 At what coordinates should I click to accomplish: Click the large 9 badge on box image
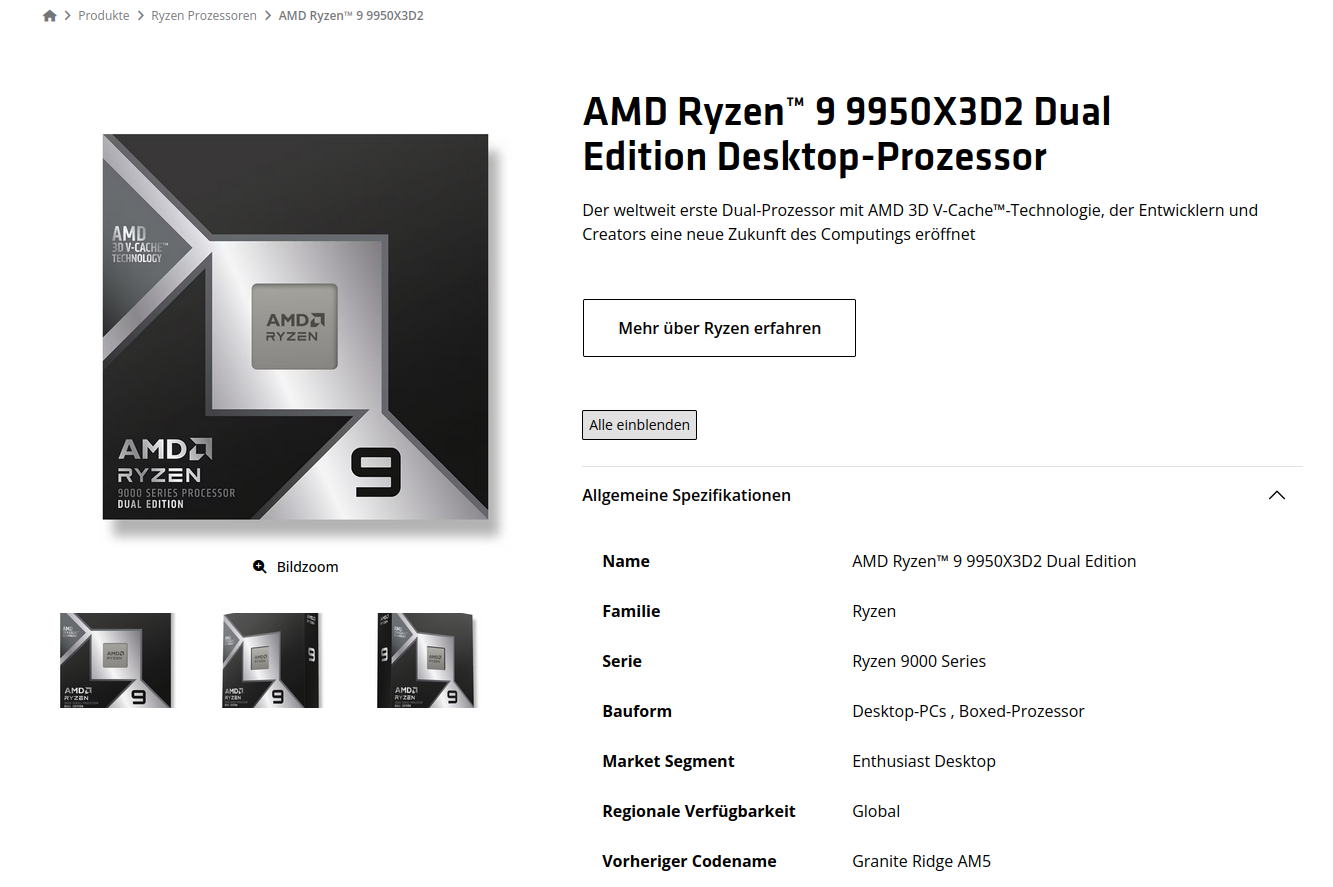click(376, 472)
